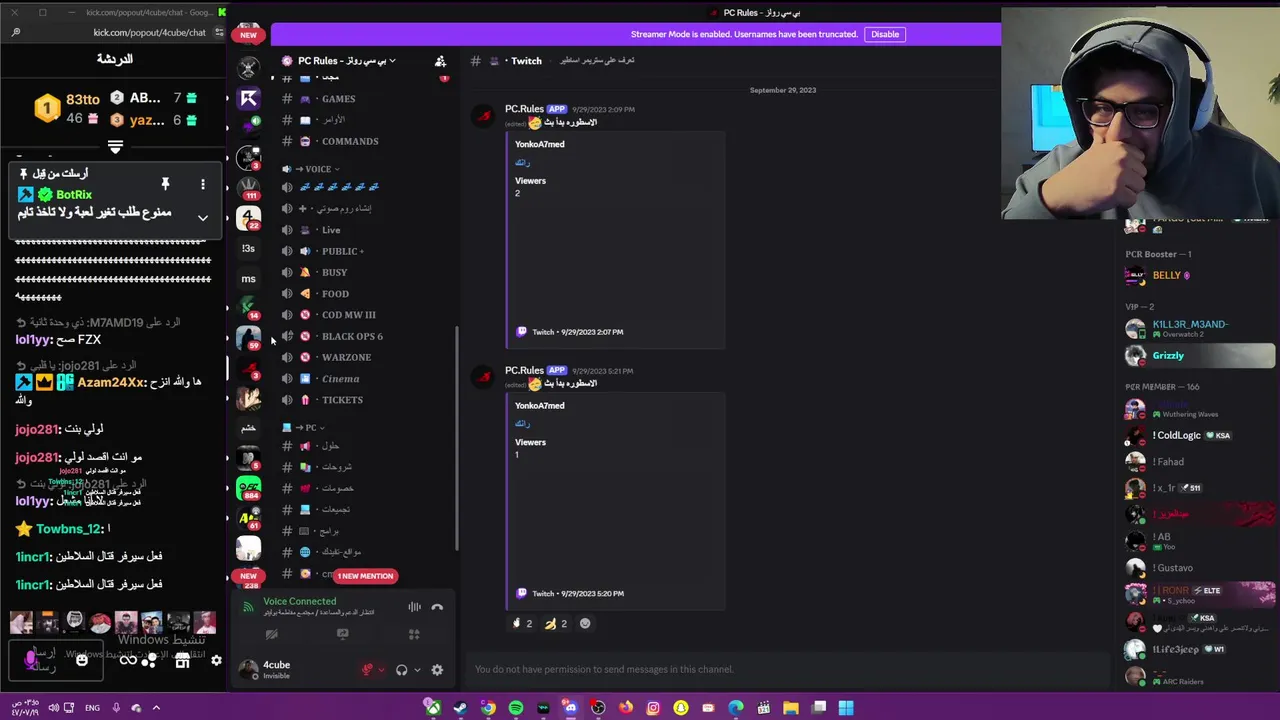Select ! ColdLogic in member list
The height and width of the screenshot is (720, 1280).
click(x=1200, y=436)
